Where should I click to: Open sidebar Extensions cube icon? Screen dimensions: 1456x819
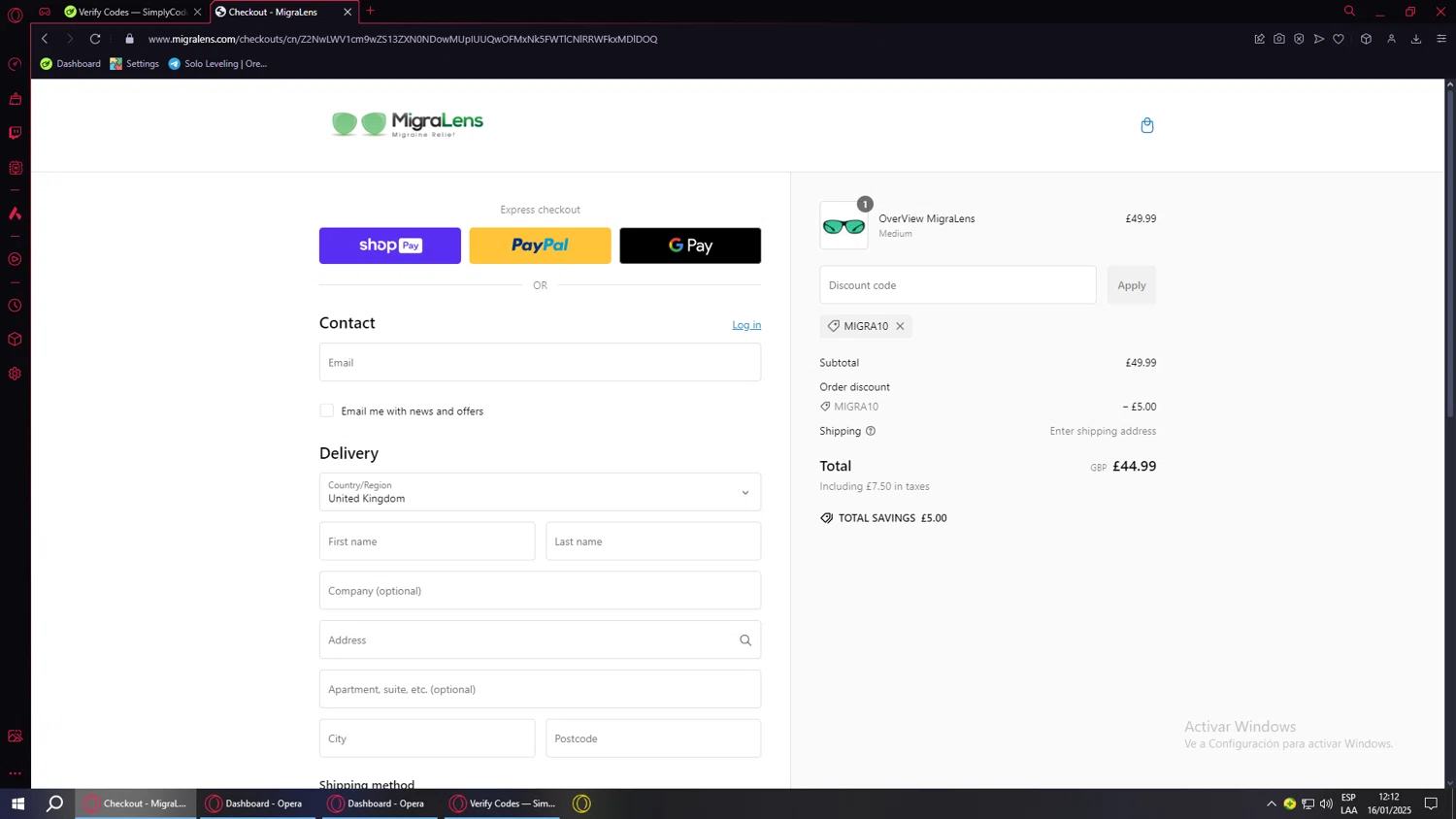[15, 340]
